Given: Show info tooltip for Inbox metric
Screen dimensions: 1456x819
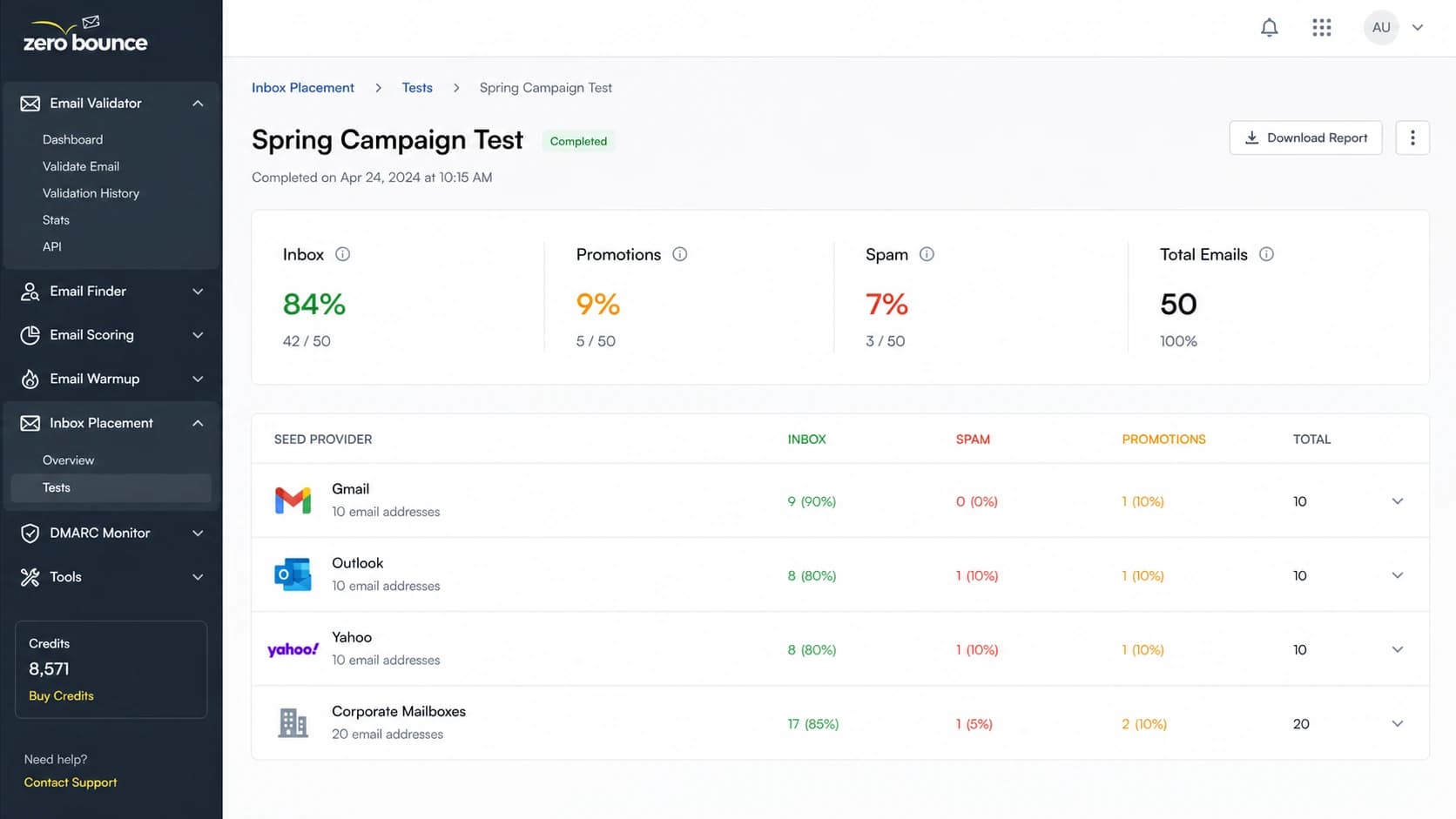Looking at the screenshot, I should coord(343,254).
